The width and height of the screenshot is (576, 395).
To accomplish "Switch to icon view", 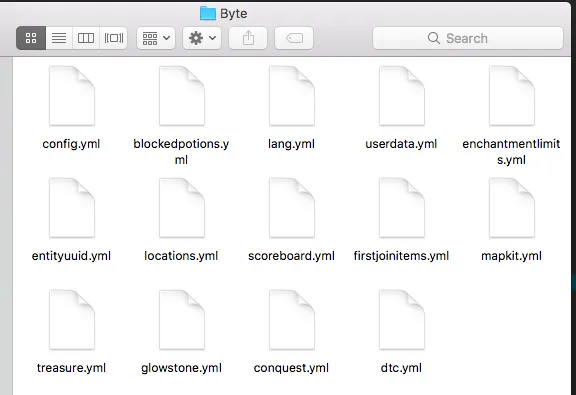I will coord(31,38).
